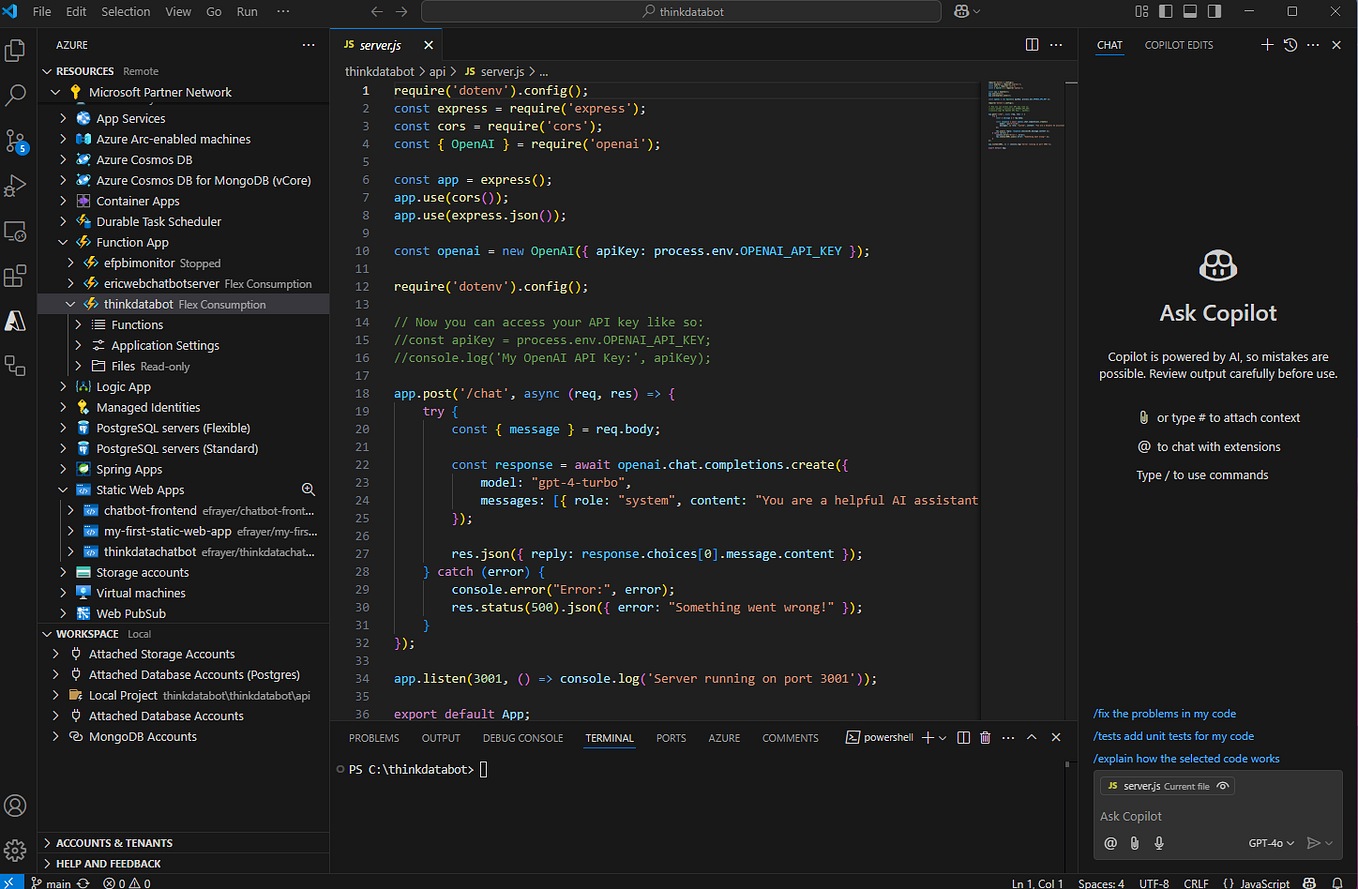Open the Source Control view icon
The height and width of the screenshot is (889, 1358).
tap(16, 141)
